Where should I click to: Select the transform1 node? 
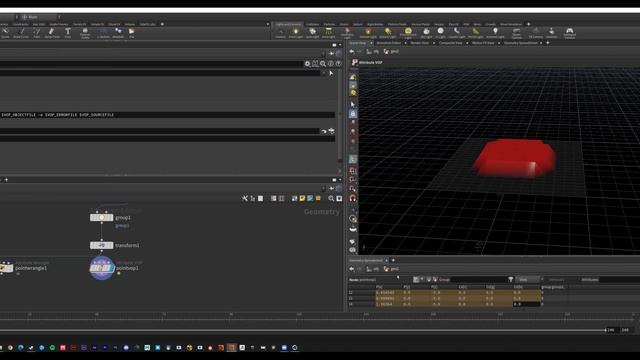102,245
